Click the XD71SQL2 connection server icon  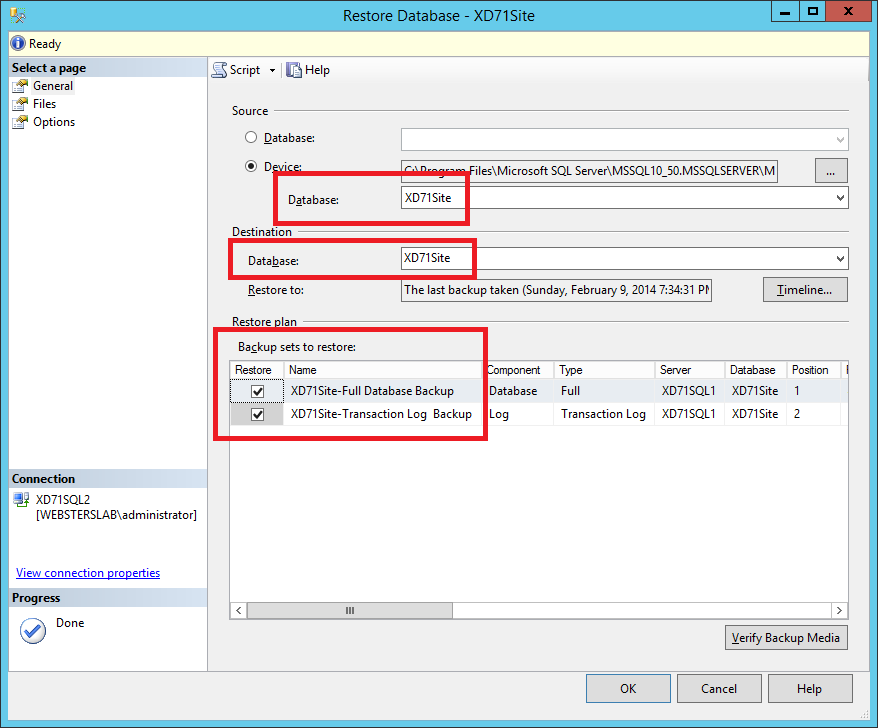click(21, 499)
